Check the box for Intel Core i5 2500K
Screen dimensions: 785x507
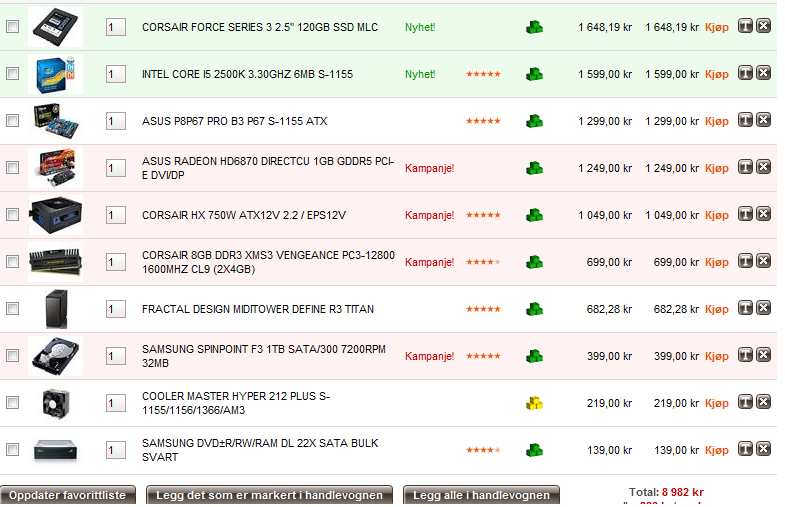13,74
